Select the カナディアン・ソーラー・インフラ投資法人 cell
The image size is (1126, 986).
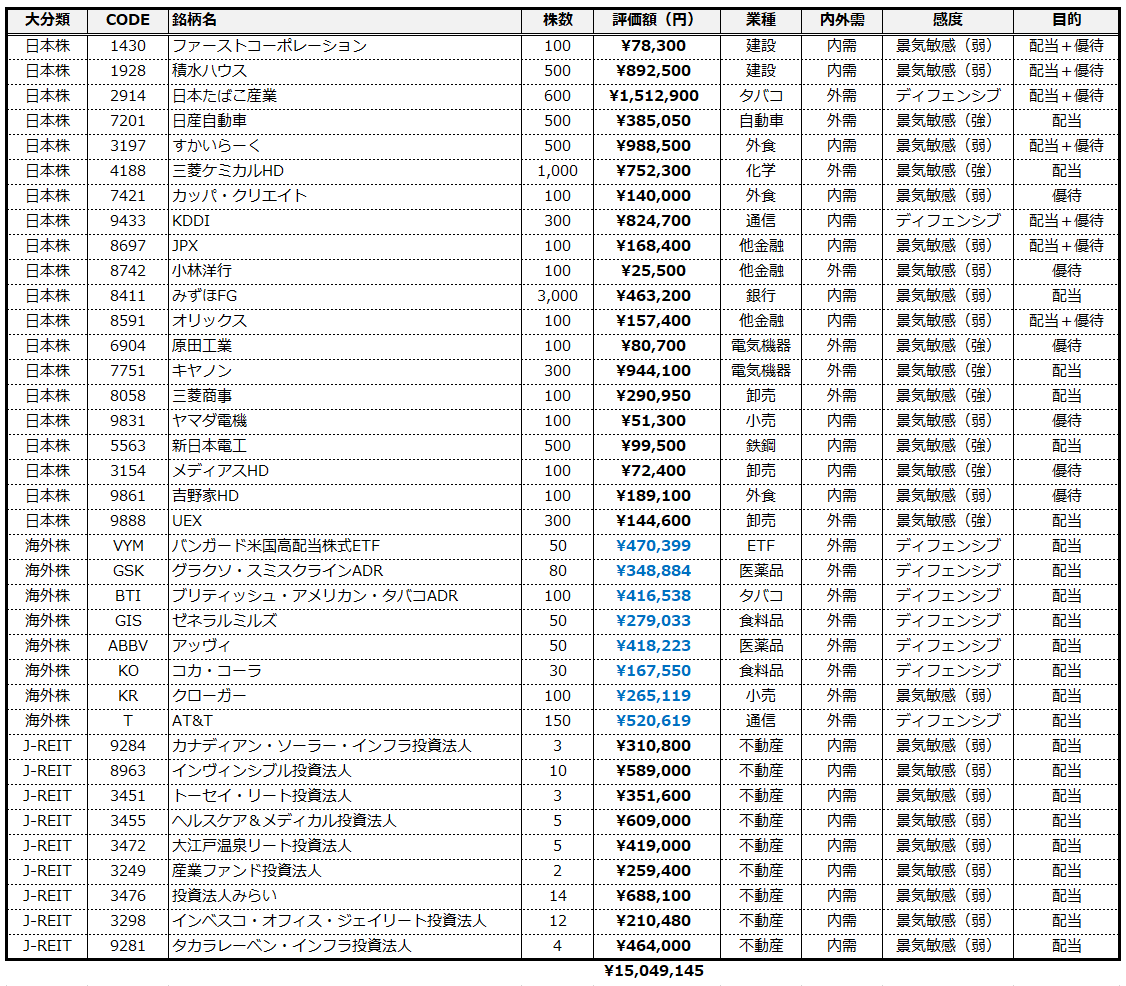point(345,746)
